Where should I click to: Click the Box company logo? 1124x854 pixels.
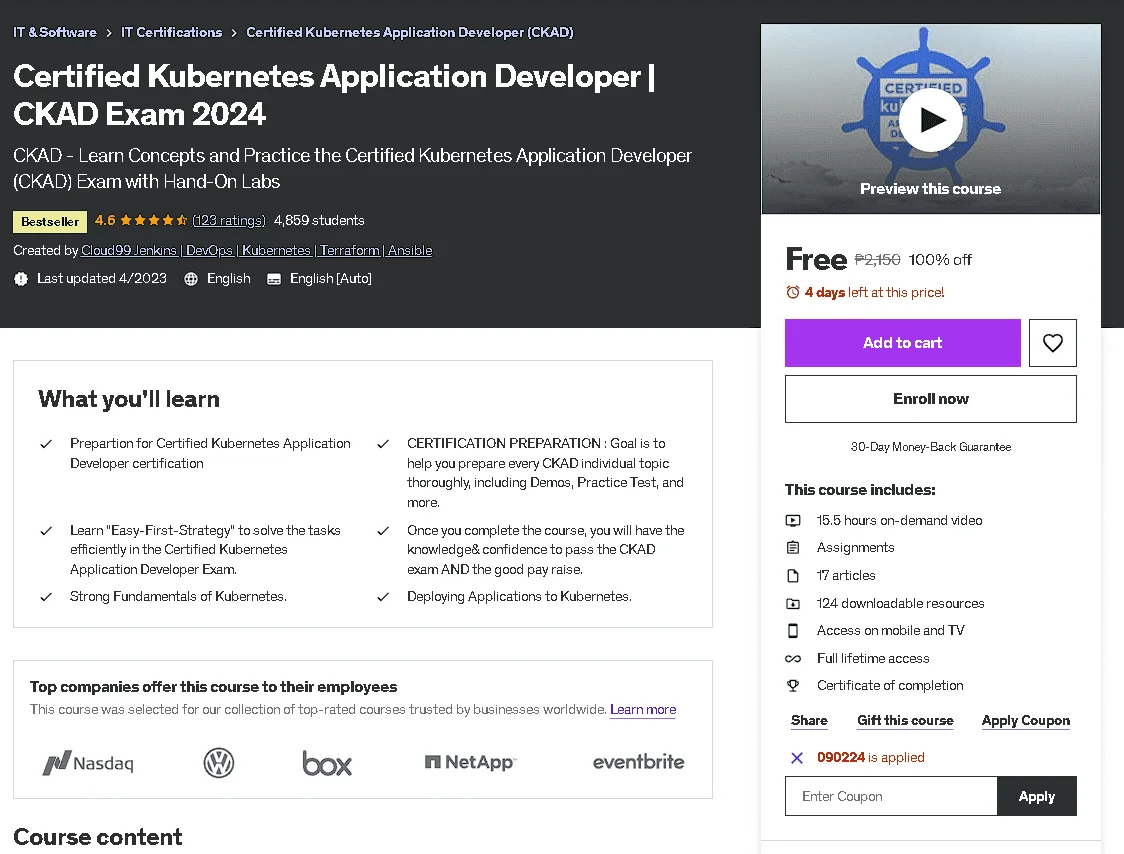click(x=327, y=764)
